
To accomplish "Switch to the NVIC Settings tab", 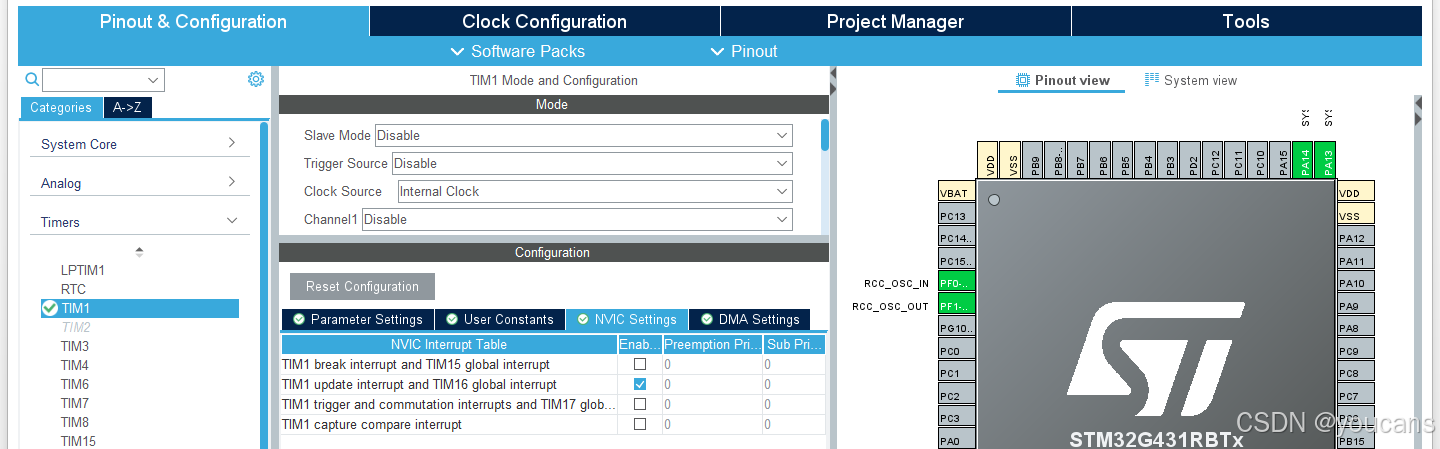I will tap(627, 319).
